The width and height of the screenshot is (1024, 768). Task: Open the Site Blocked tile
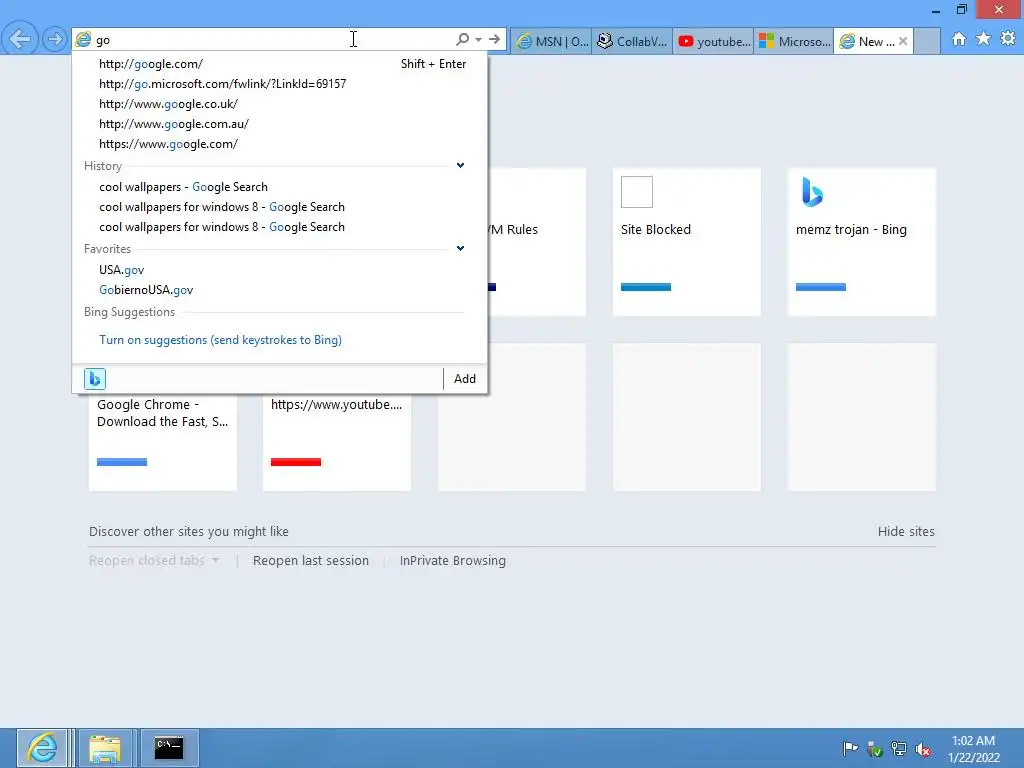coord(686,242)
